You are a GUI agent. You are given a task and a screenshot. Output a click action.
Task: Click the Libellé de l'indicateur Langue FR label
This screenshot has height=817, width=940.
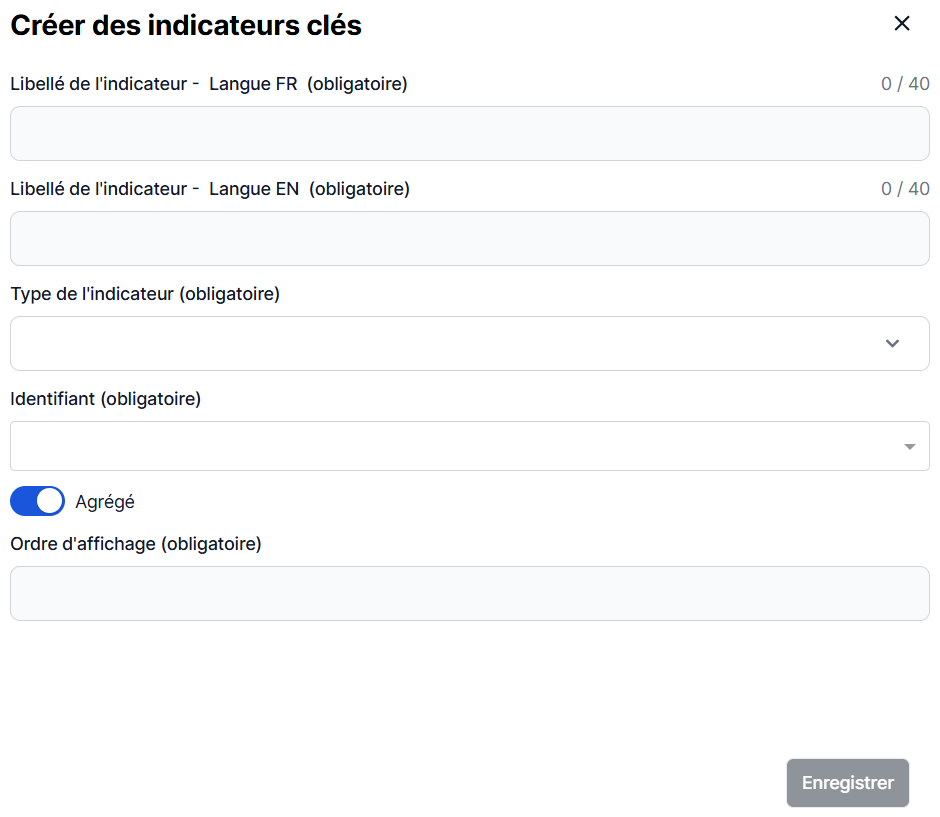point(208,84)
